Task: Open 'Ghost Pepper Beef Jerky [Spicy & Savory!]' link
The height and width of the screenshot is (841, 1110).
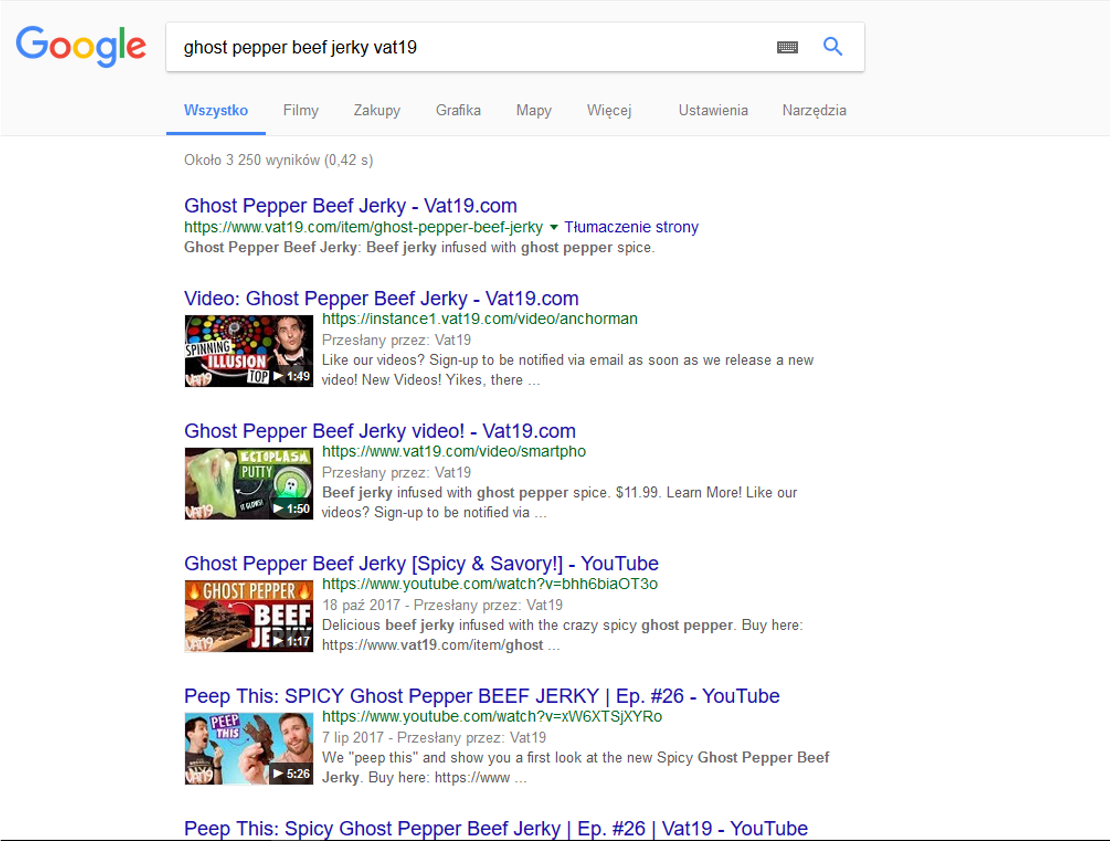Action: [x=421, y=564]
